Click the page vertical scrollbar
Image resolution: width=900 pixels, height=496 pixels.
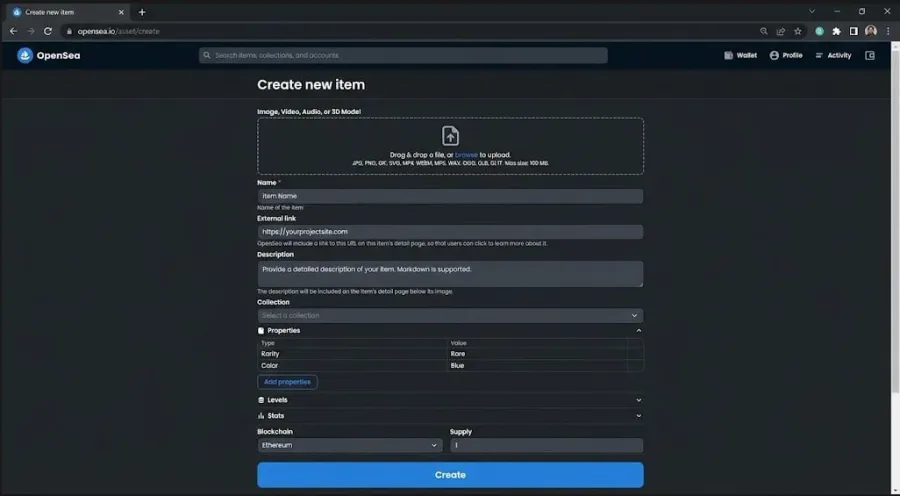tap(895, 221)
